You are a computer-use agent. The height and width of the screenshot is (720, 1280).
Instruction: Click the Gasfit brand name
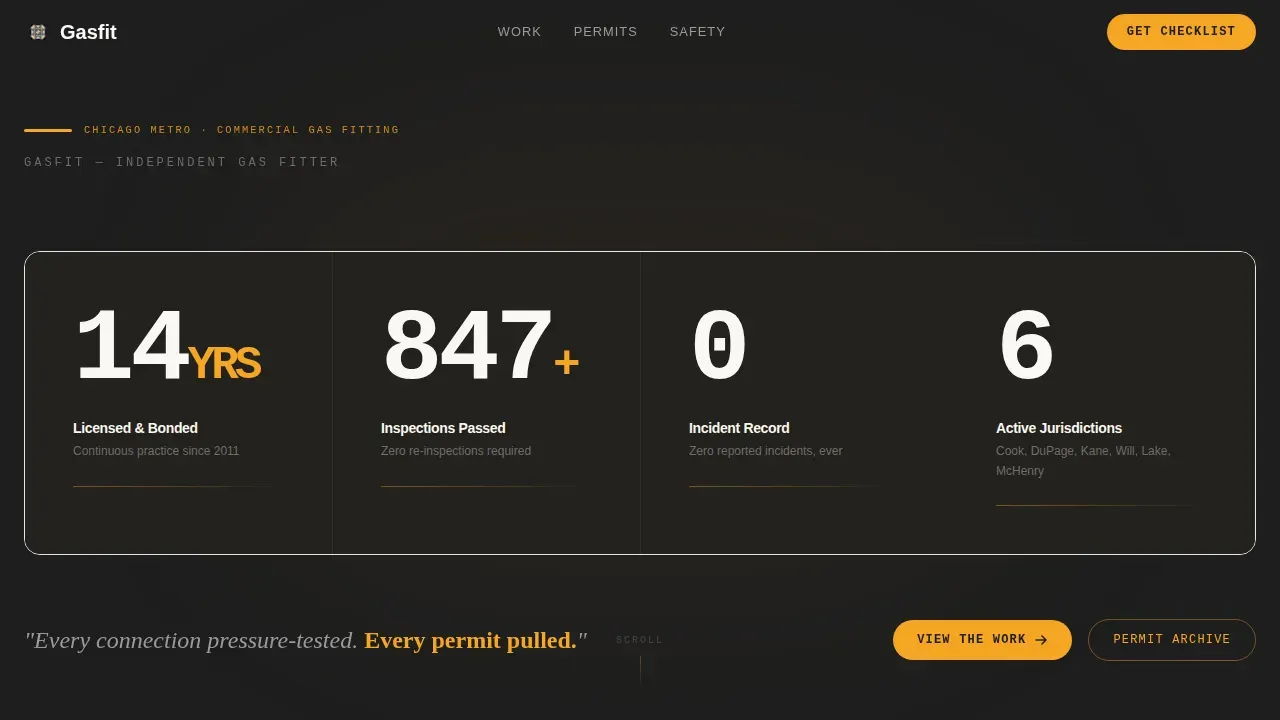88,32
